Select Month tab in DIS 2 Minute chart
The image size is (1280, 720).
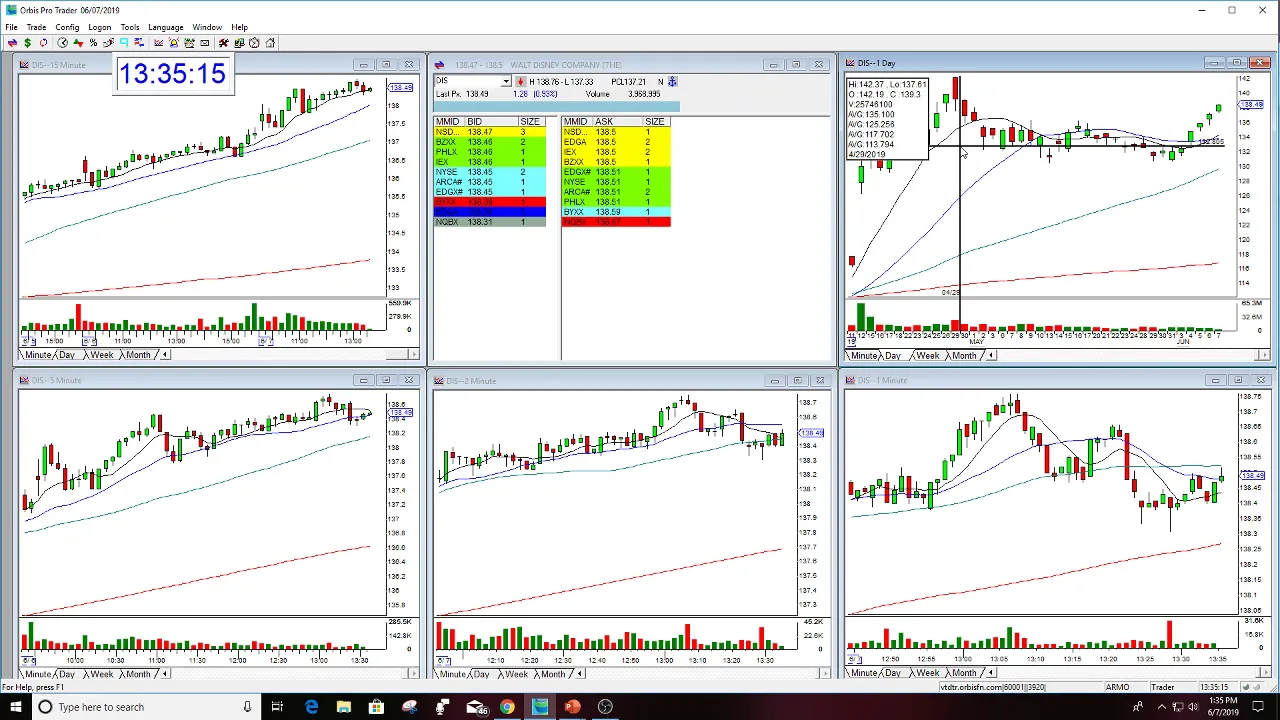click(x=553, y=673)
